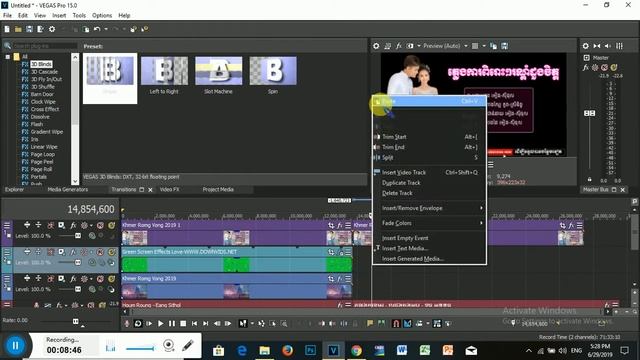Open Track FX on first video track
The image size is (640, 360).
(73, 225)
